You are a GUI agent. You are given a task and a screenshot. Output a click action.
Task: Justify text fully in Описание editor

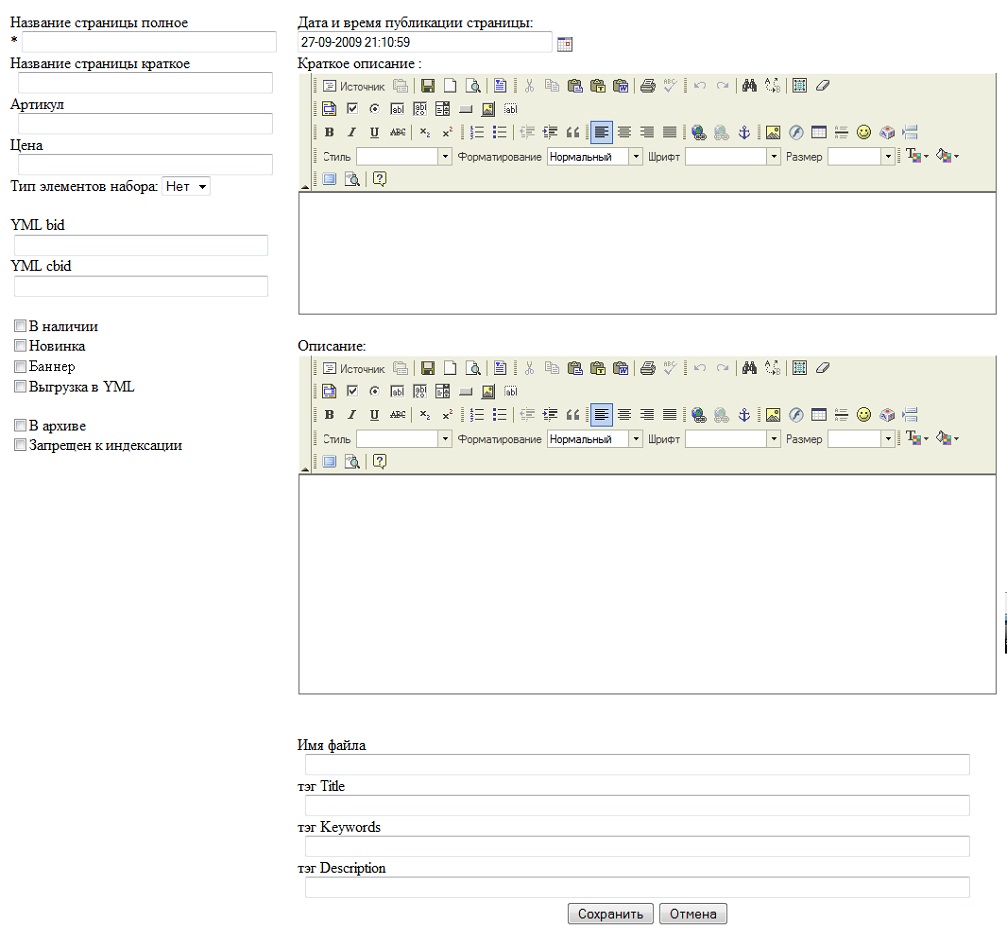tap(669, 415)
